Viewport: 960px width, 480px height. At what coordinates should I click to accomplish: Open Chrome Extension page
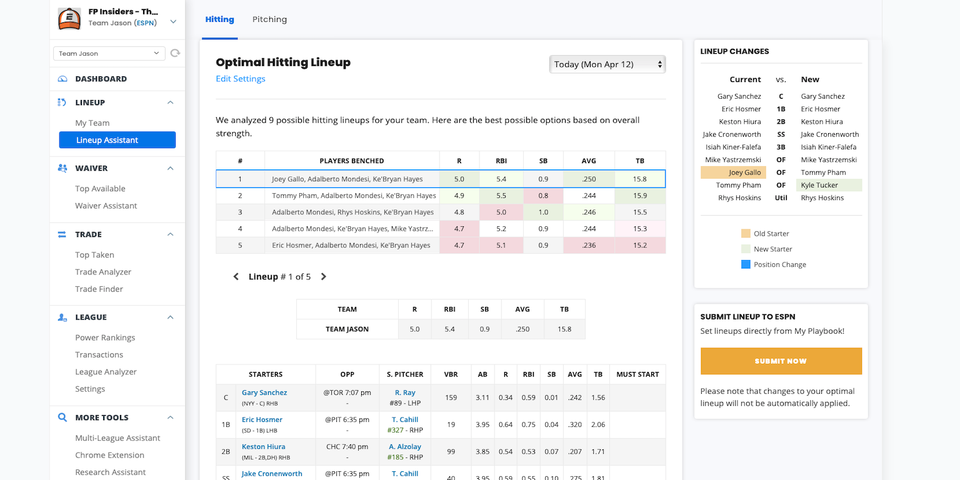(x=110, y=455)
